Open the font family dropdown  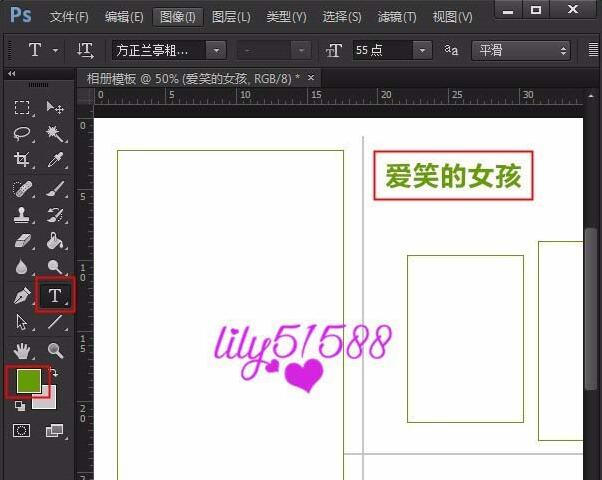pyautogui.click(x=216, y=50)
